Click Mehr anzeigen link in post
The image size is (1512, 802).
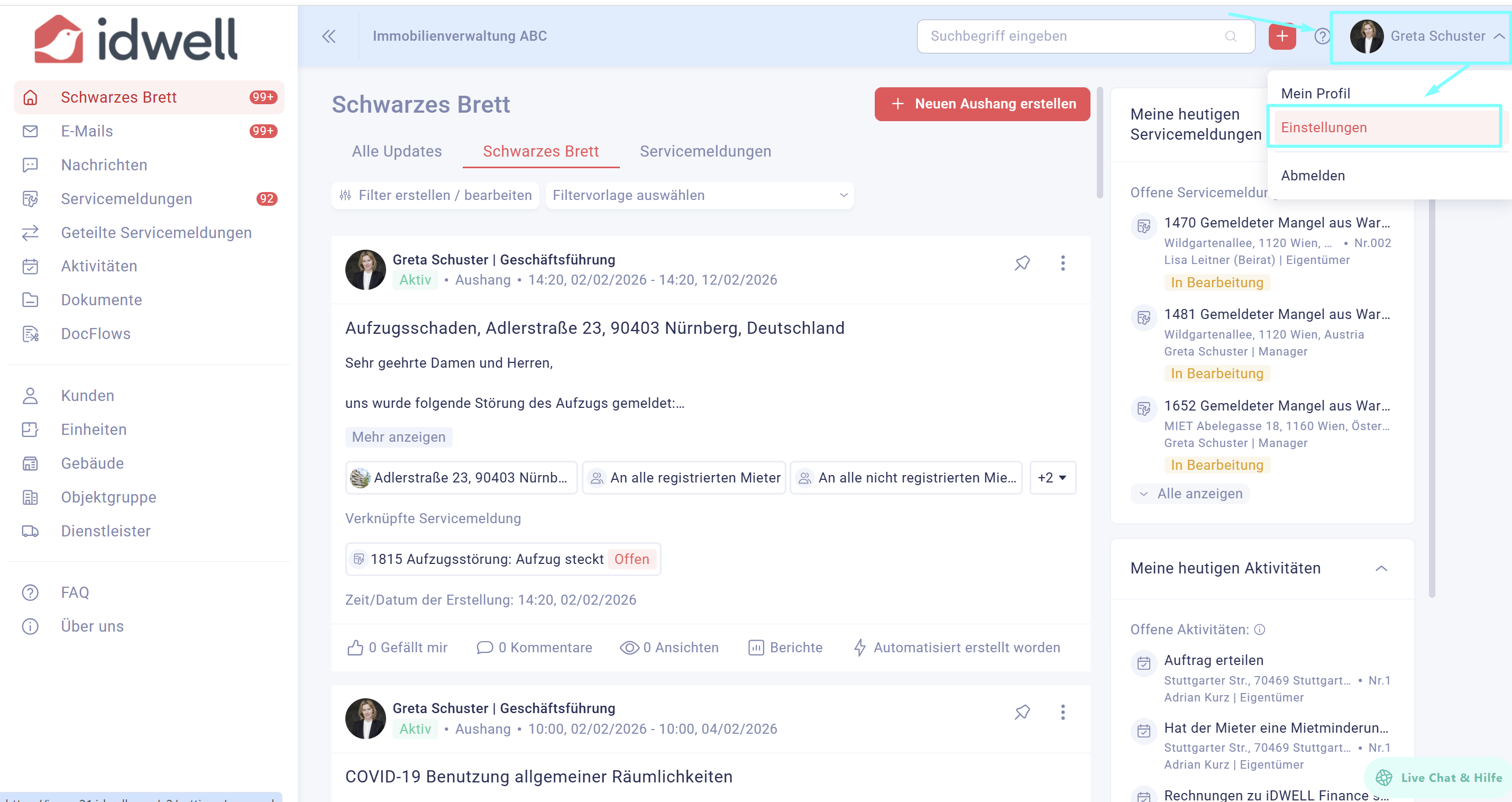tap(399, 437)
